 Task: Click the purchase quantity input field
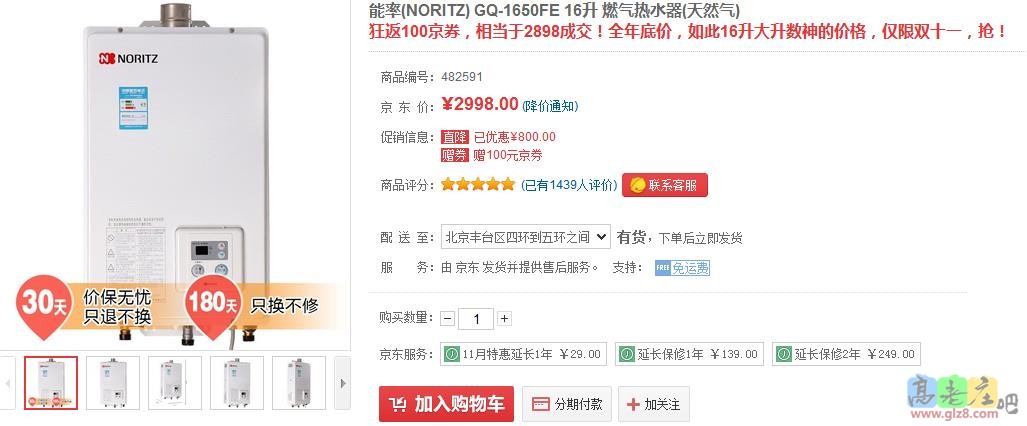click(x=476, y=319)
